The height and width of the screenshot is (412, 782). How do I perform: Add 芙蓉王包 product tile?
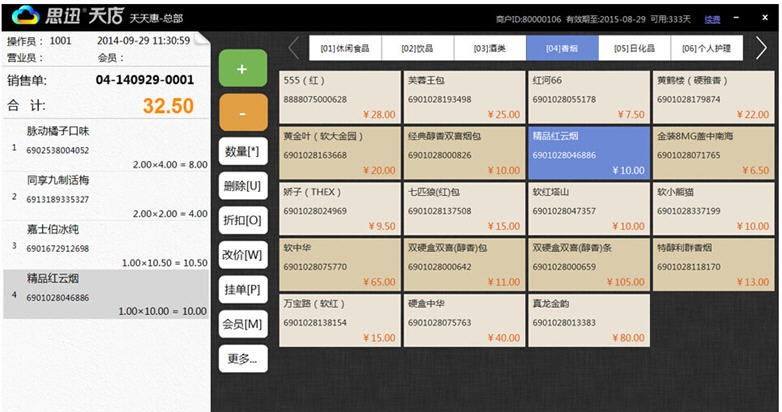(464, 97)
